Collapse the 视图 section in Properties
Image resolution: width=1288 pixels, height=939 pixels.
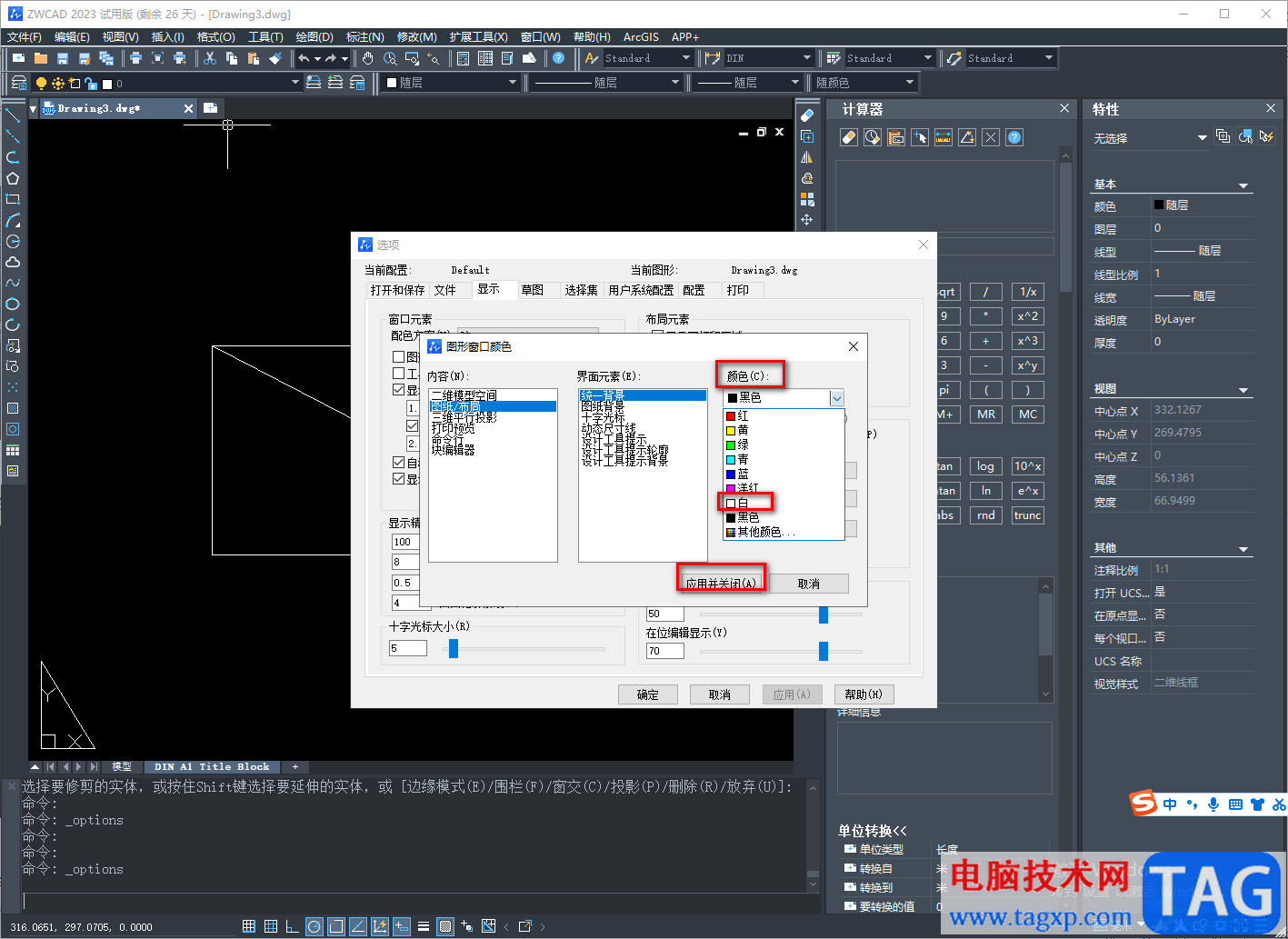1243,390
